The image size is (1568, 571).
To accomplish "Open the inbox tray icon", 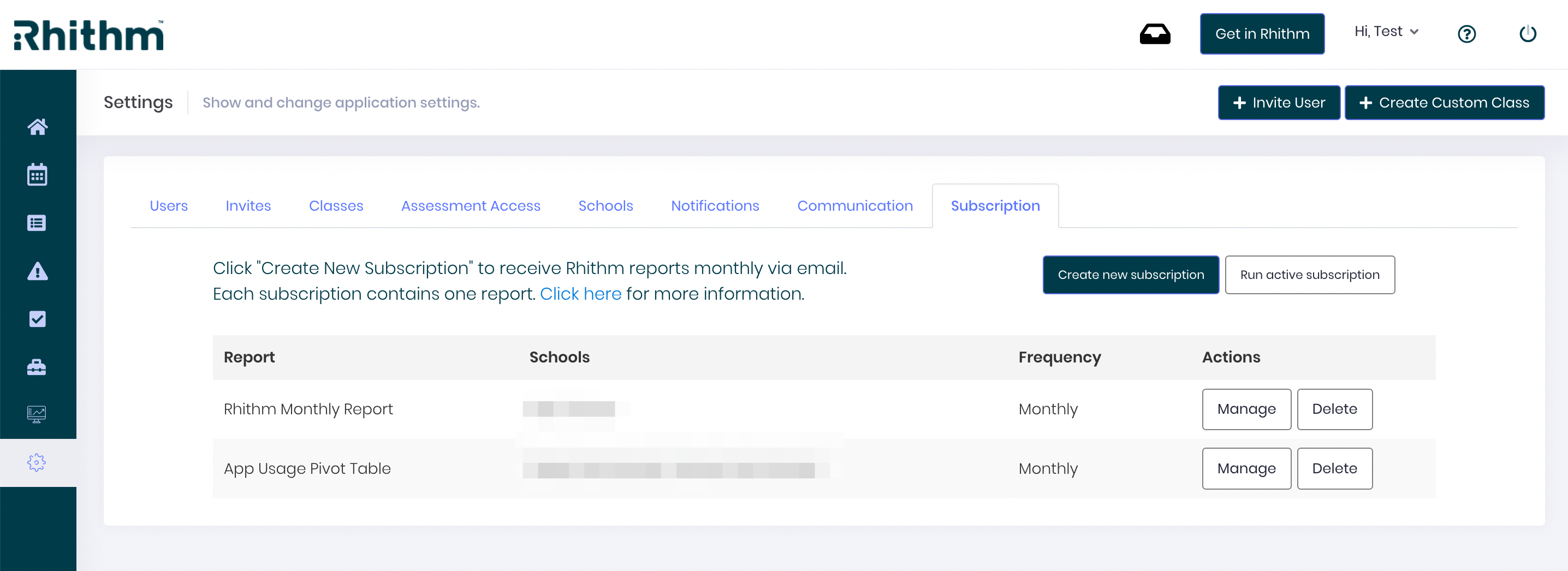I will pos(1155,33).
